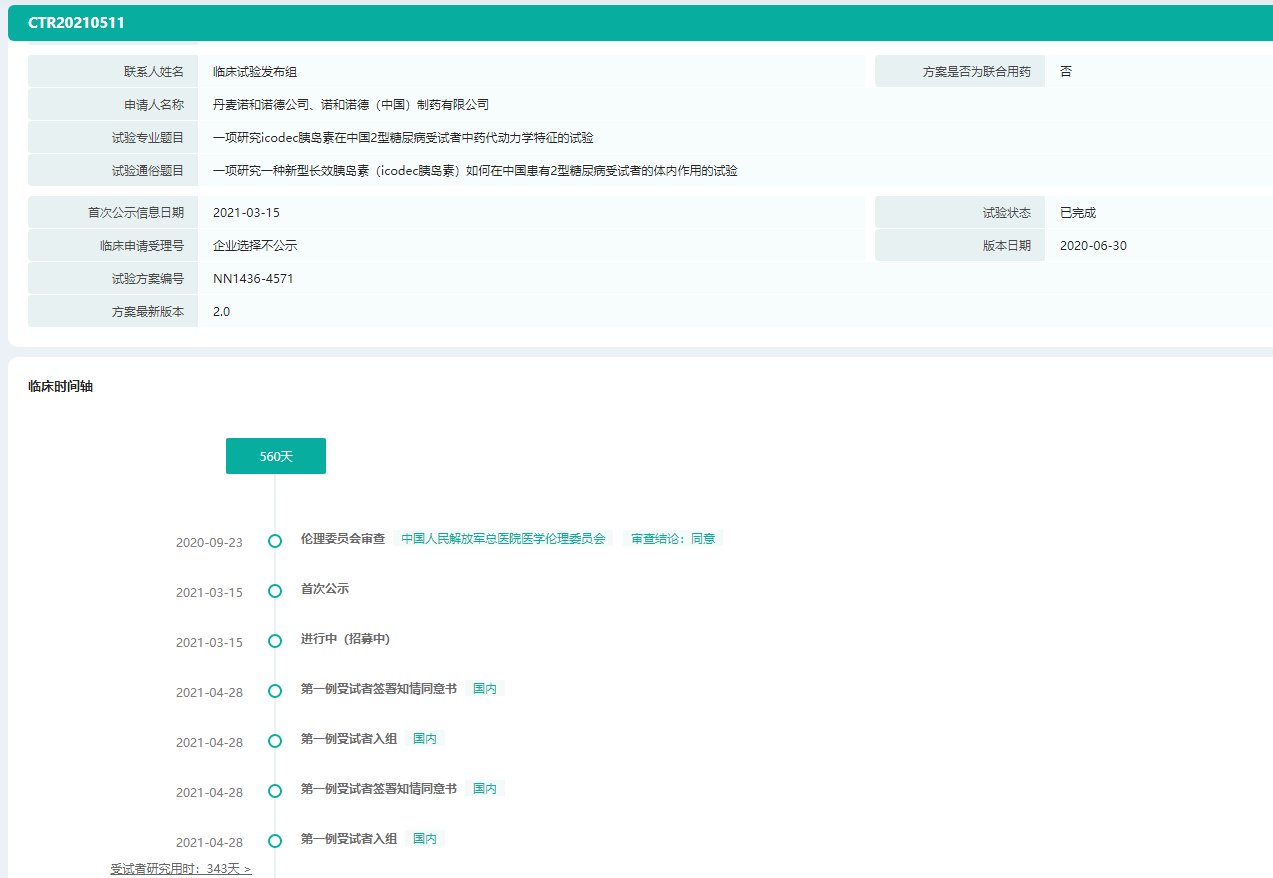
Task: Click the 试验专业题目 title text value
Action: [x=403, y=138]
